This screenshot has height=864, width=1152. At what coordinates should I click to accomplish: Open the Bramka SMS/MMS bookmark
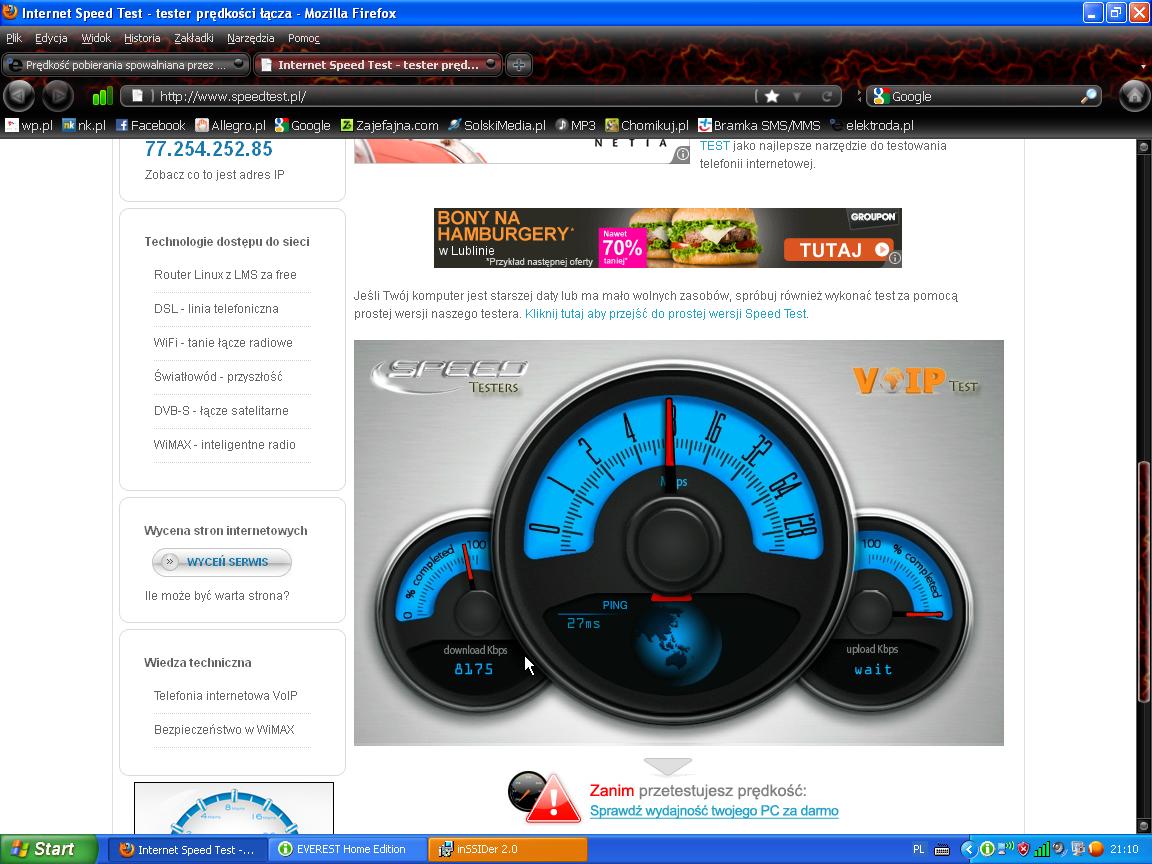pos(759,126)
